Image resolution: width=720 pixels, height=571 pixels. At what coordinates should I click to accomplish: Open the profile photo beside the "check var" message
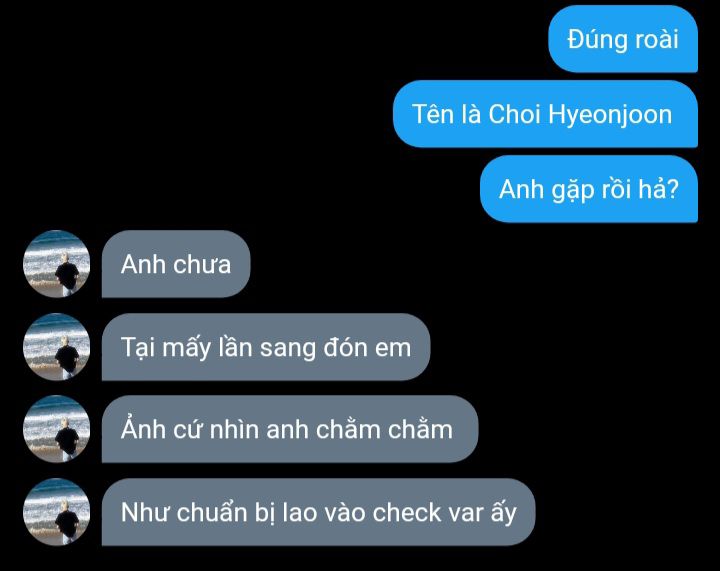(x=56, y=512)
